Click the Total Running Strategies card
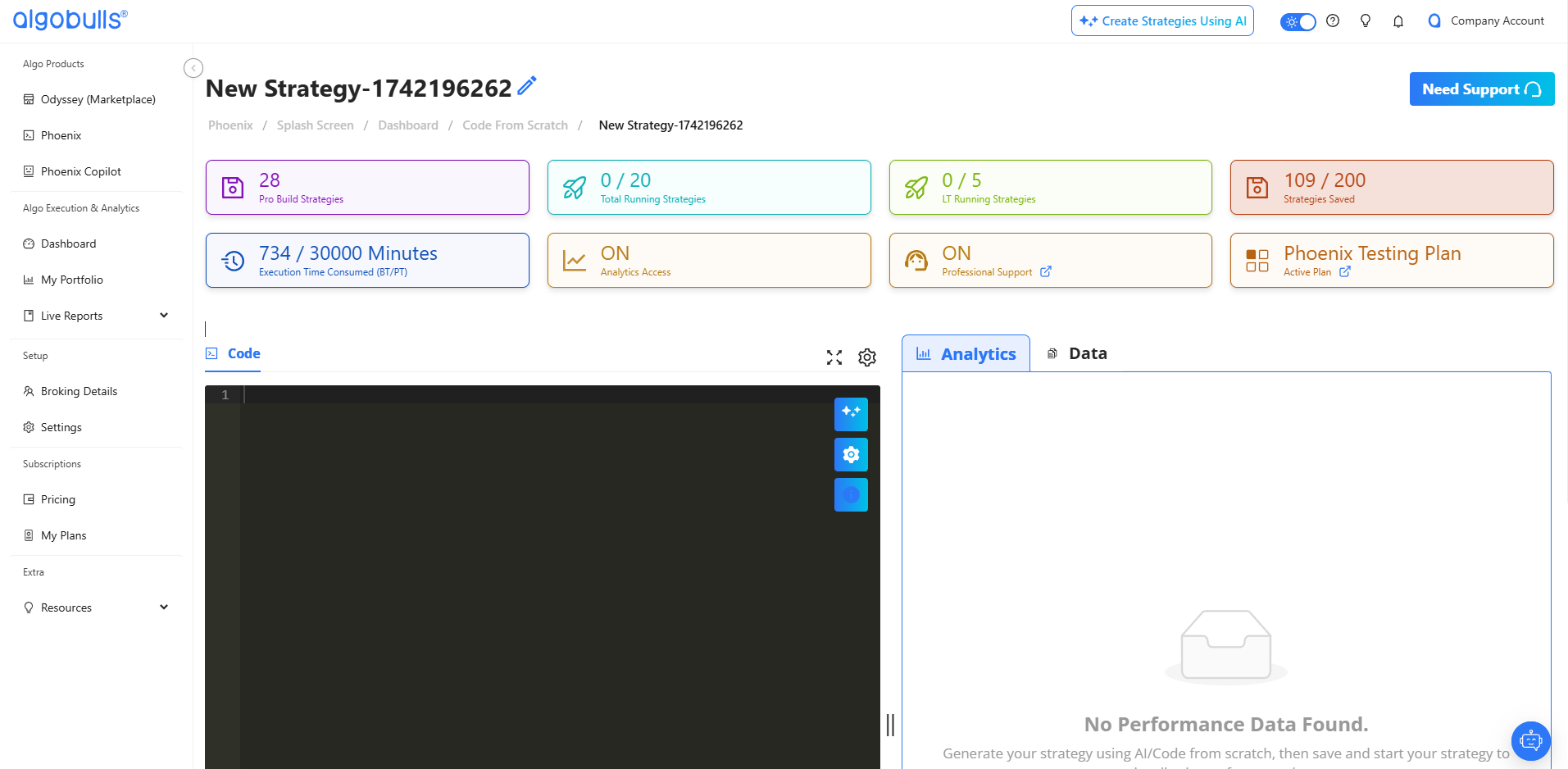The width and height of the screenshot is (1568, 769). [x=709, y=187]
